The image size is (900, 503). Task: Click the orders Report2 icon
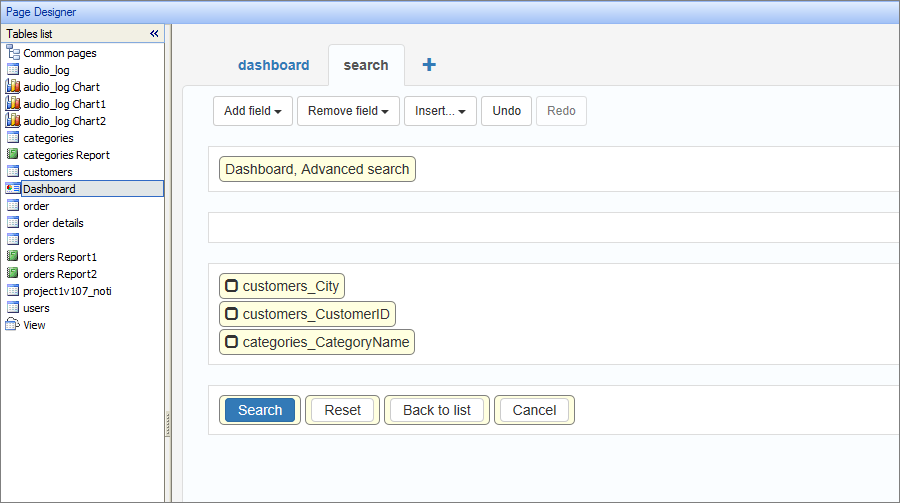13,273
